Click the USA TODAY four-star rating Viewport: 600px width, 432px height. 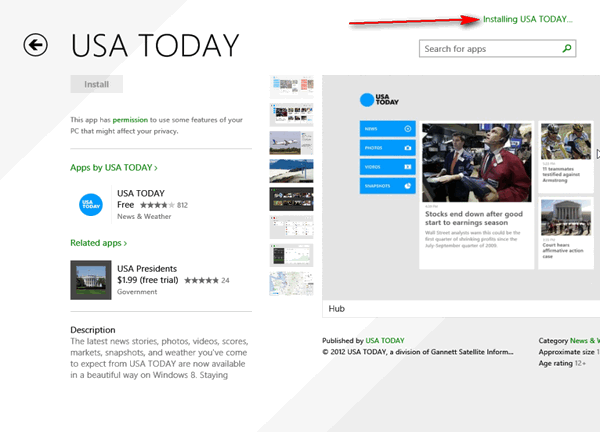click(157, 205)
